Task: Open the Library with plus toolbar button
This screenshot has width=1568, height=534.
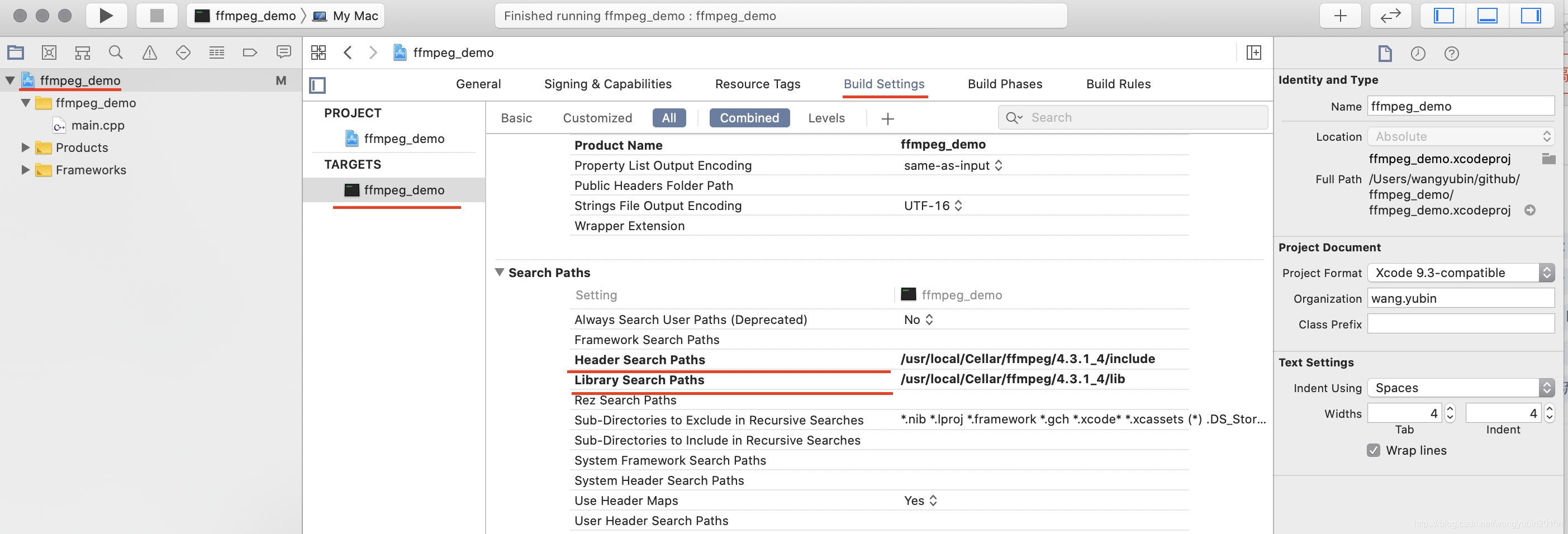Action: (x=1340, y=16)
